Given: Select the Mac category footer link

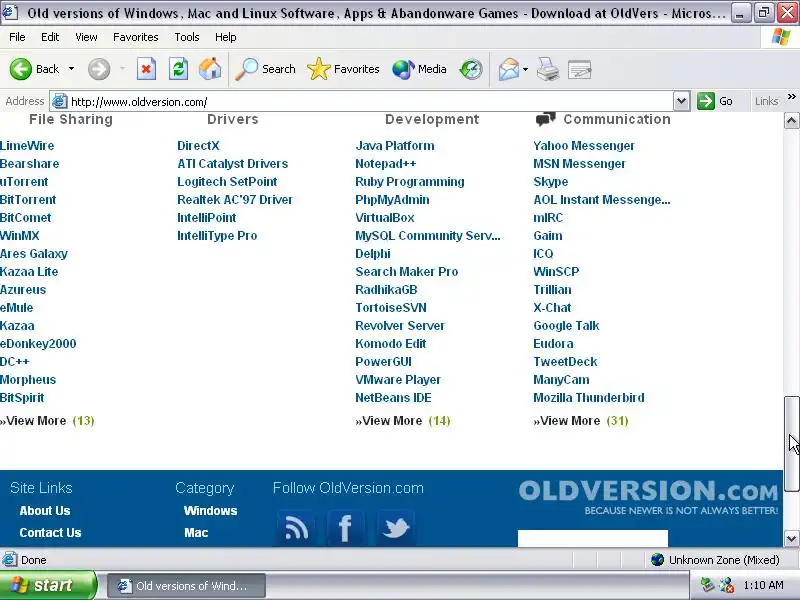Looking at the screenshot, I should point(196,533).
